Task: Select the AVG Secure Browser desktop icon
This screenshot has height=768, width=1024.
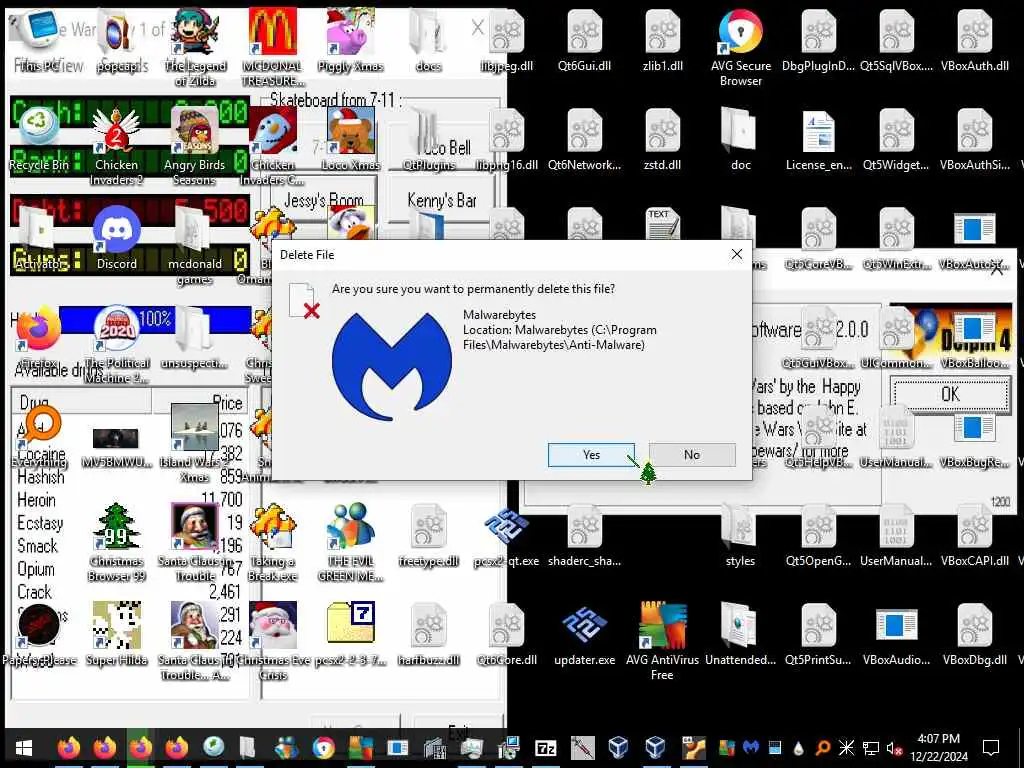Action: coord(741,47)
